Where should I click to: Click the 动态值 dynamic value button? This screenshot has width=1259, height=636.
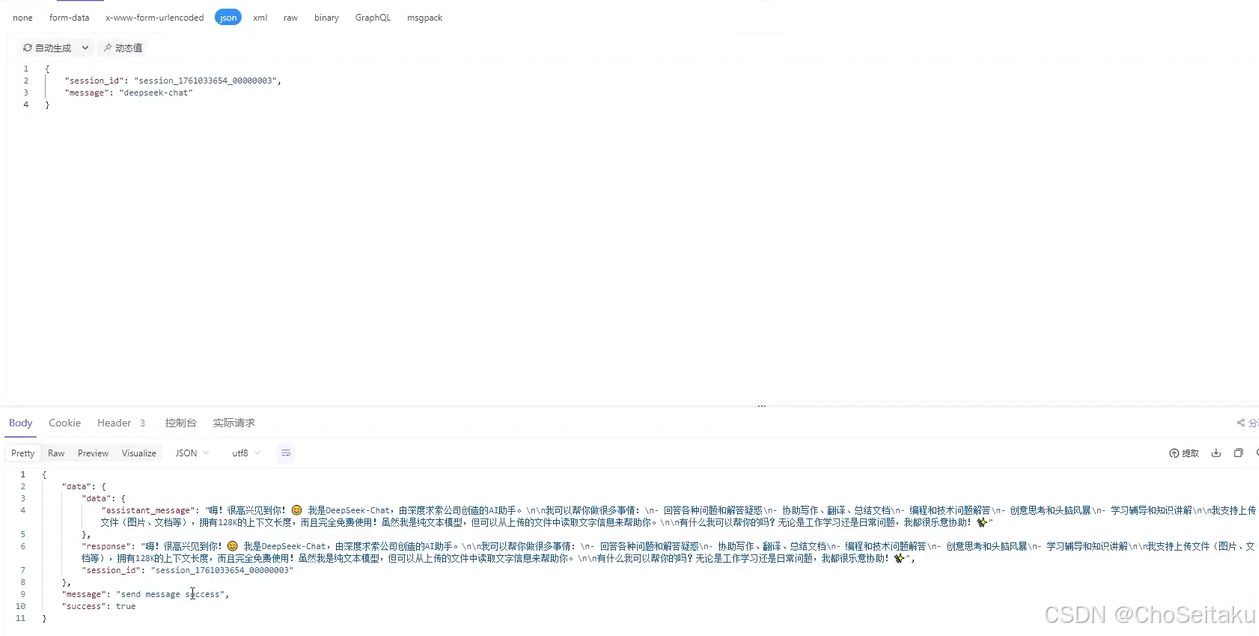tap(123, 48)
